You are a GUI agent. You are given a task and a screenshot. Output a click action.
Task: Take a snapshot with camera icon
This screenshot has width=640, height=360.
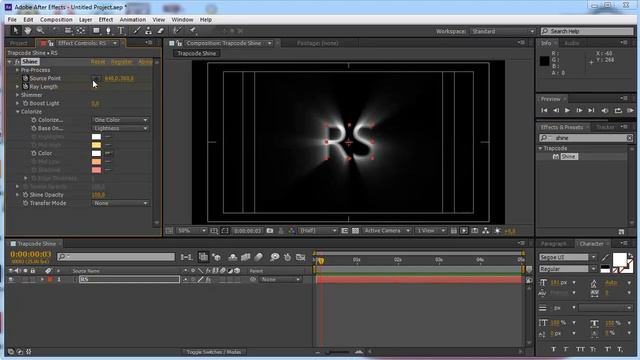click(x=270, y=231)
